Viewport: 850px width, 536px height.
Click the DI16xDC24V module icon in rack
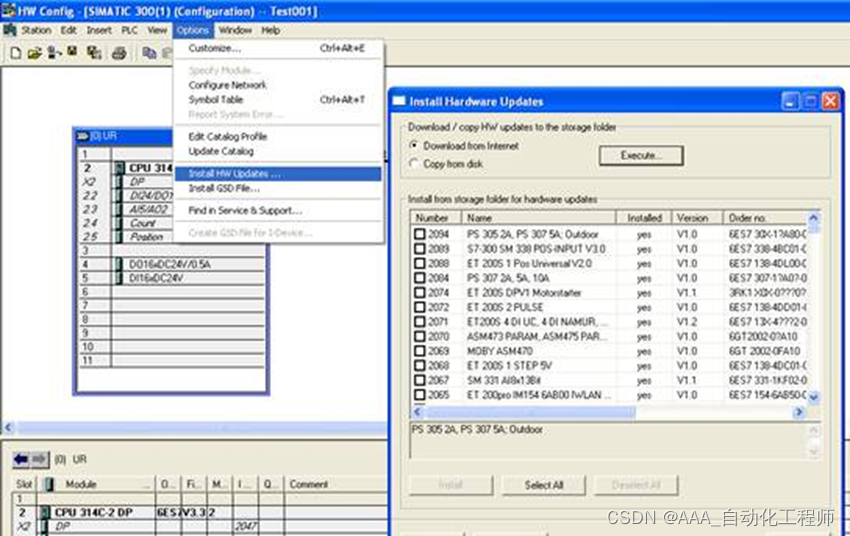pos(119,278)
